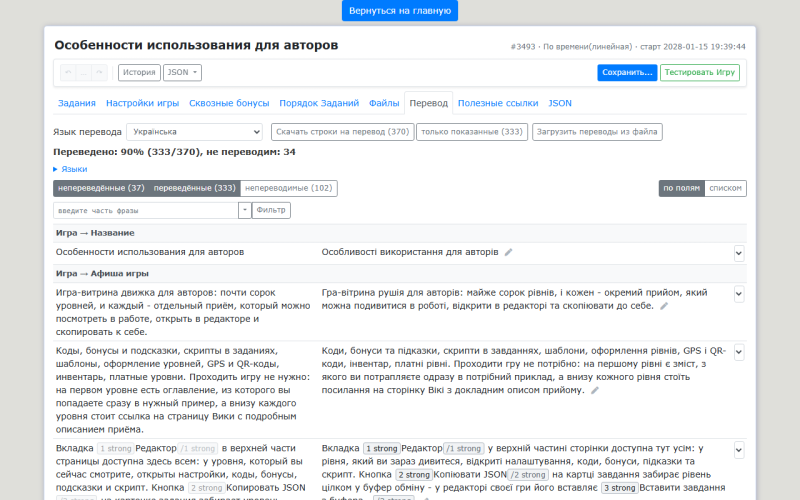Open the 'Настройки игры' tab
Image resolution: width=800 pixels, height=500 pixels.
pos(142,103)
